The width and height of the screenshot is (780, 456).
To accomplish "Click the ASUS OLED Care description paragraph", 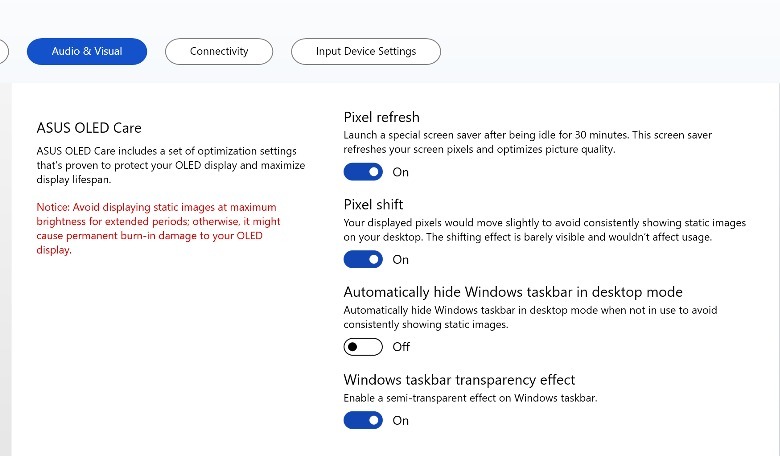I will pyautogui.click(x=170, y=165).
